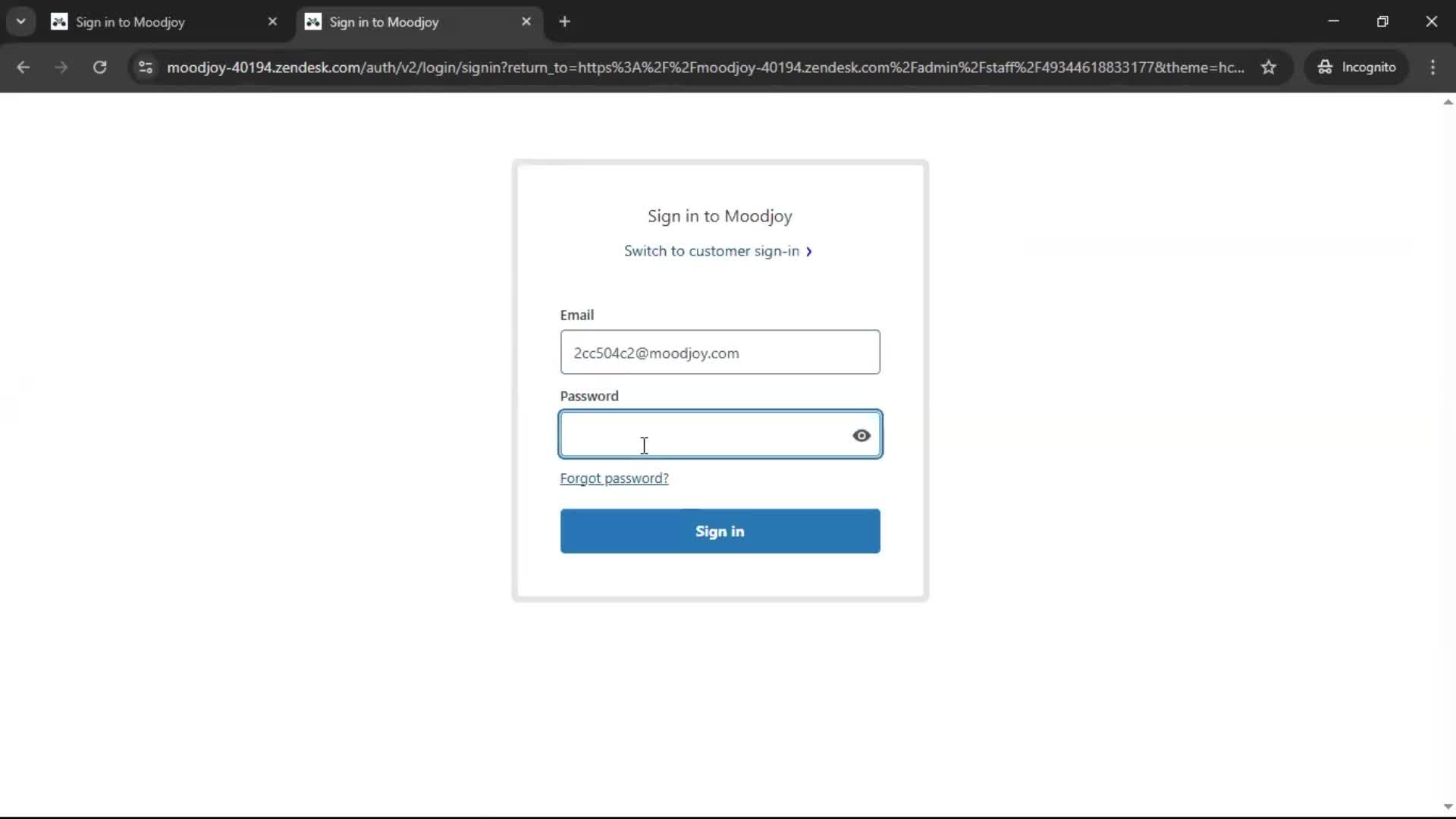Click the Email input field
Viewport: 1456px width, 819px height.
720,352
